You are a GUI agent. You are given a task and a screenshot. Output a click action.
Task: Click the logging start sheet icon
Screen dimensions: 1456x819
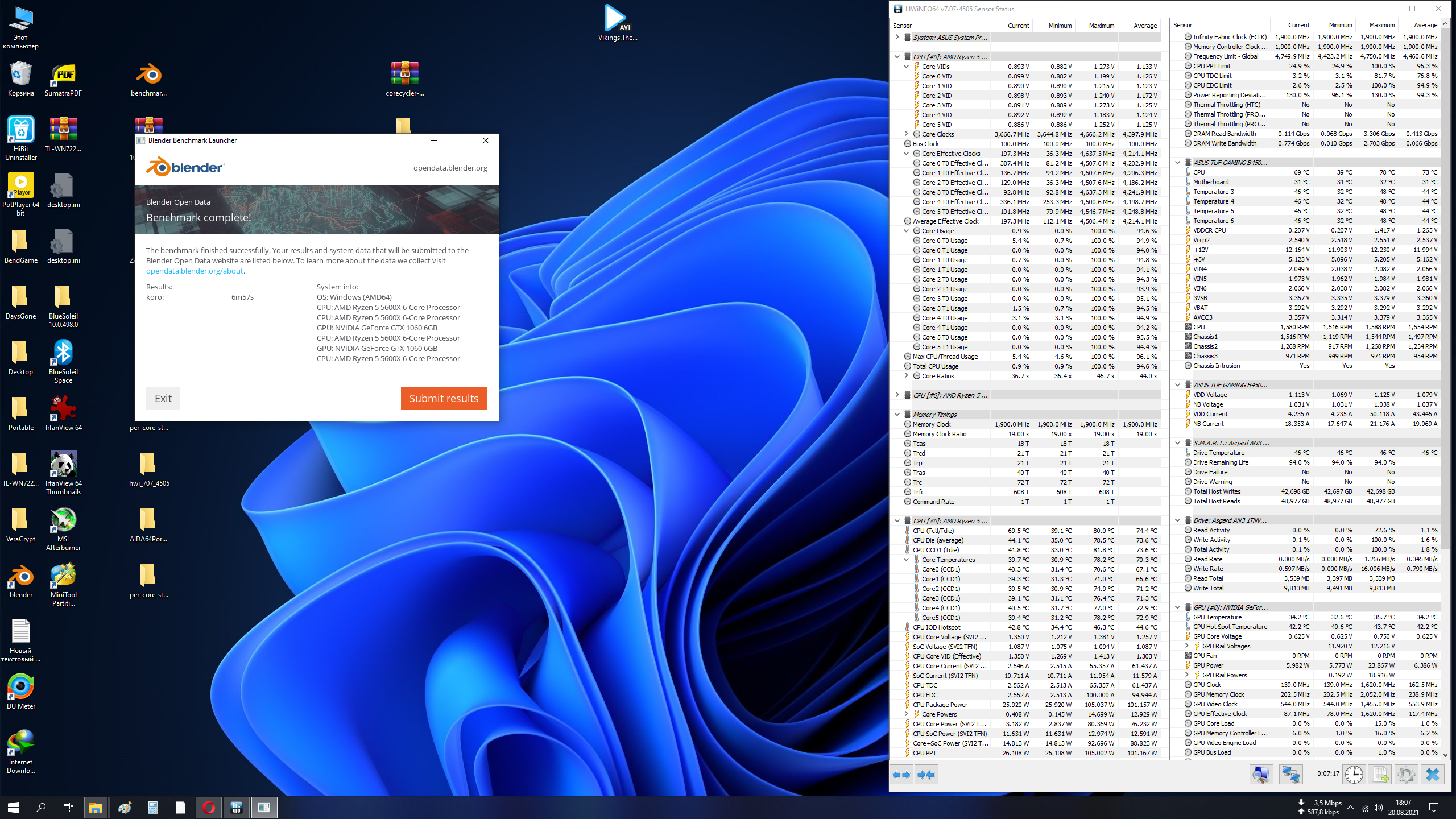(1380, 775)
